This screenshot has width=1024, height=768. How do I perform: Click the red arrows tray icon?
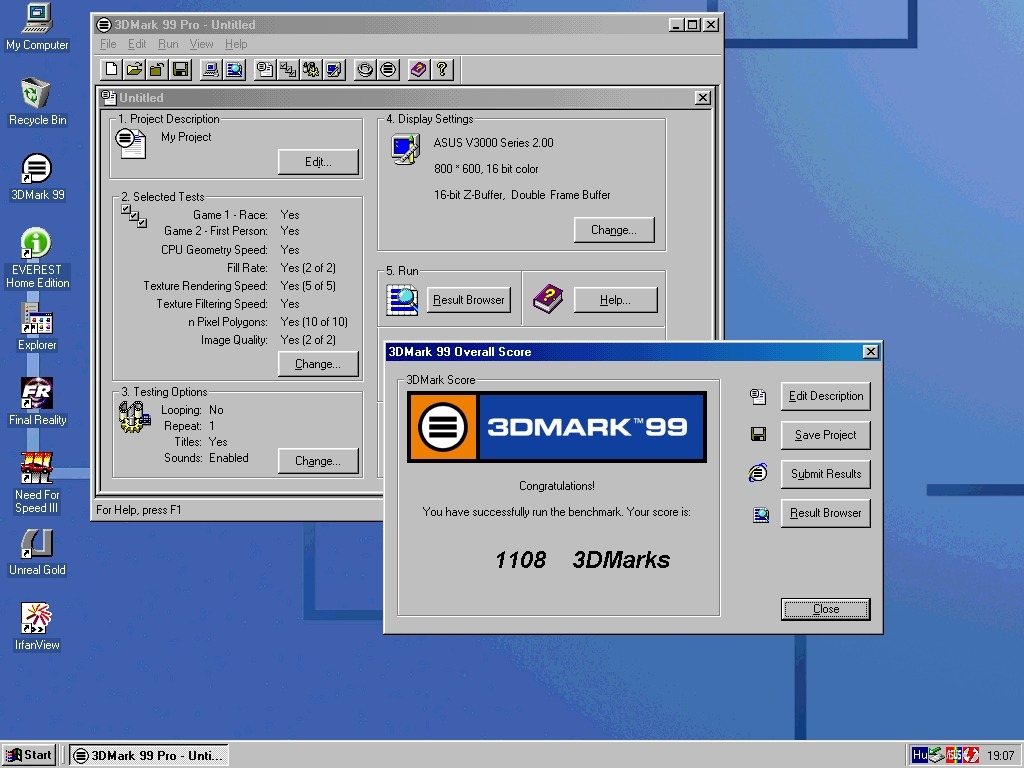(x=971, y=756)
